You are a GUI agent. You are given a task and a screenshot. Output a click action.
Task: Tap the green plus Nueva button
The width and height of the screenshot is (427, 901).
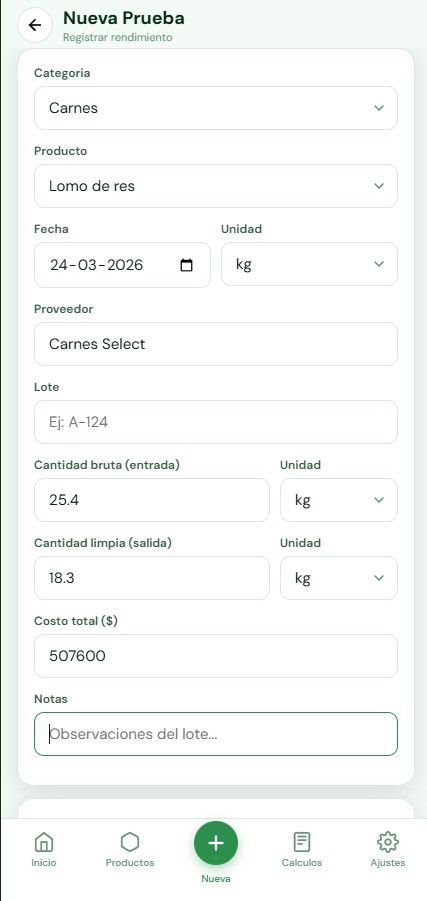tap(216, 843)
